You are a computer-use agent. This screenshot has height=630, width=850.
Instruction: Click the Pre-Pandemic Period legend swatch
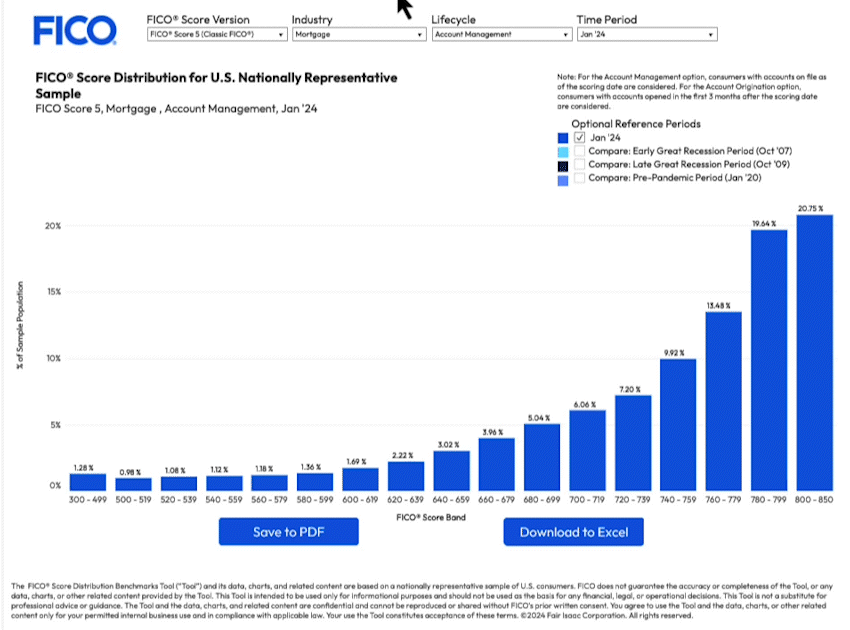point(563,181)
